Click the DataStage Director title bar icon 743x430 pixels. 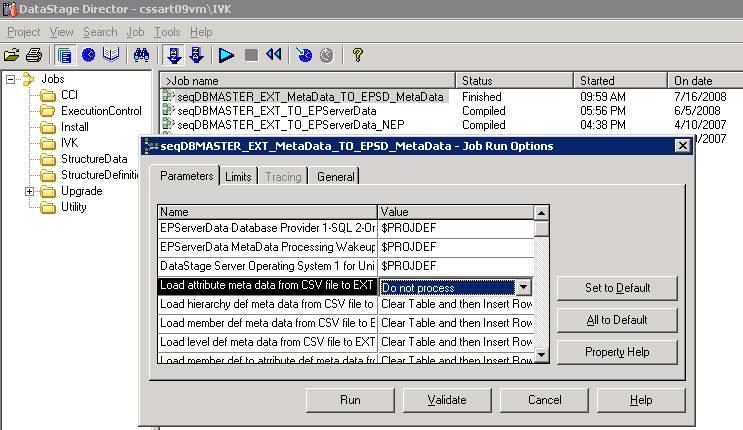coord(9,9)
